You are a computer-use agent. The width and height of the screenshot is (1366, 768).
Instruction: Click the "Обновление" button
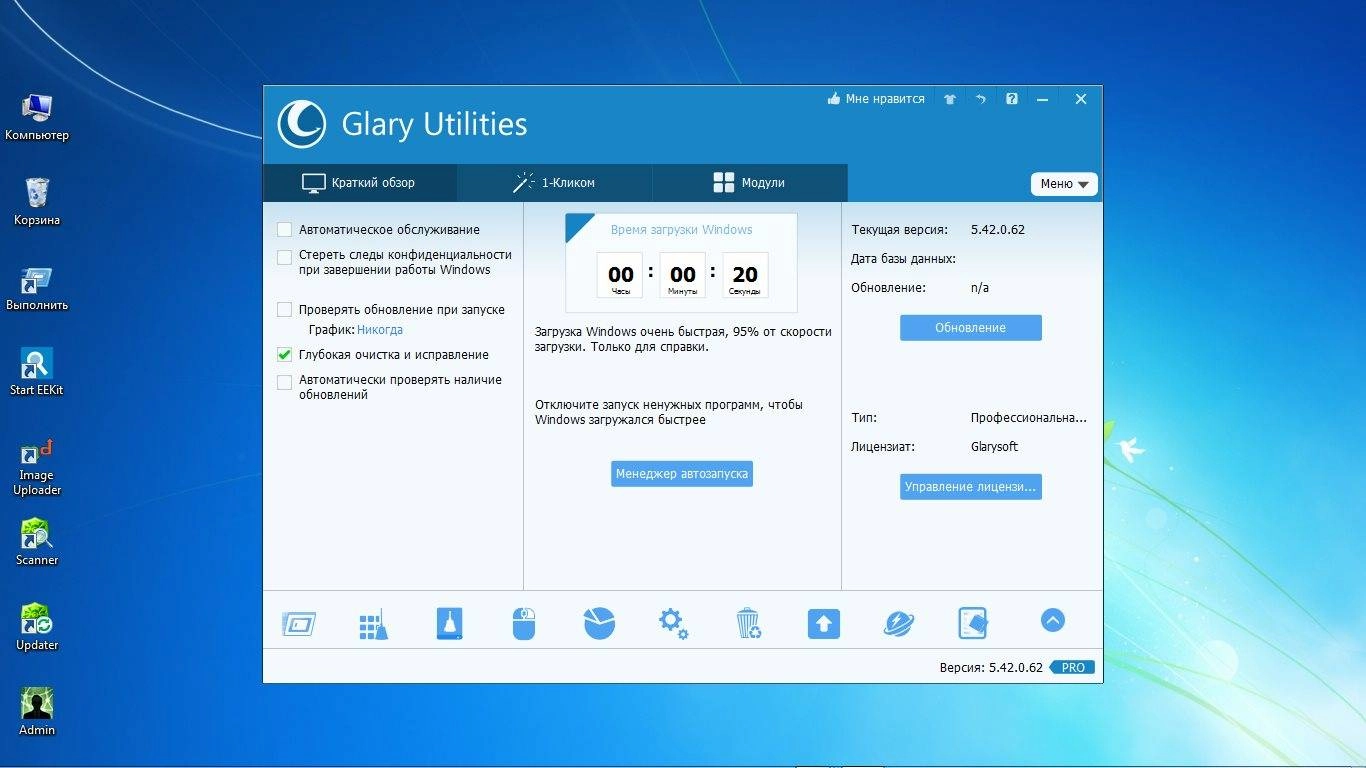tap(971, 328)
